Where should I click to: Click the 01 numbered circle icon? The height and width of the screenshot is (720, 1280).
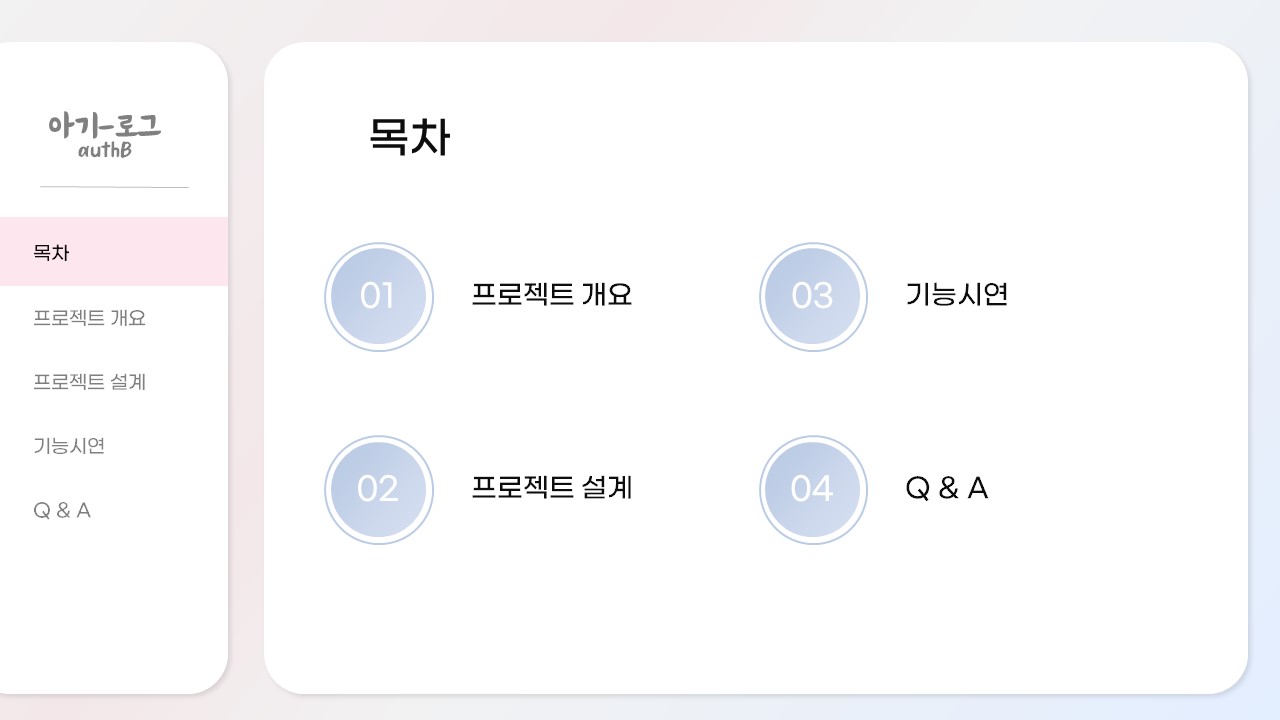[379, 297]
